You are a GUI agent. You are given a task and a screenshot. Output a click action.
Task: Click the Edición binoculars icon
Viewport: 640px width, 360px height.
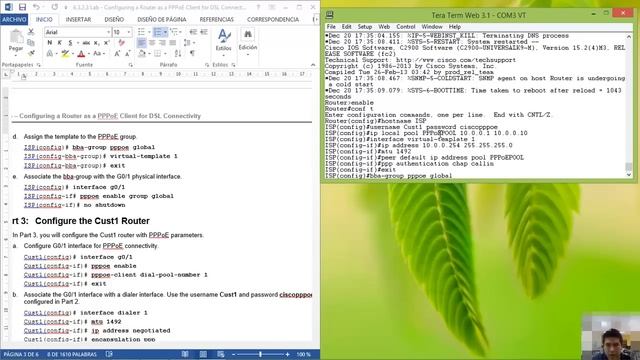point(248,35)
